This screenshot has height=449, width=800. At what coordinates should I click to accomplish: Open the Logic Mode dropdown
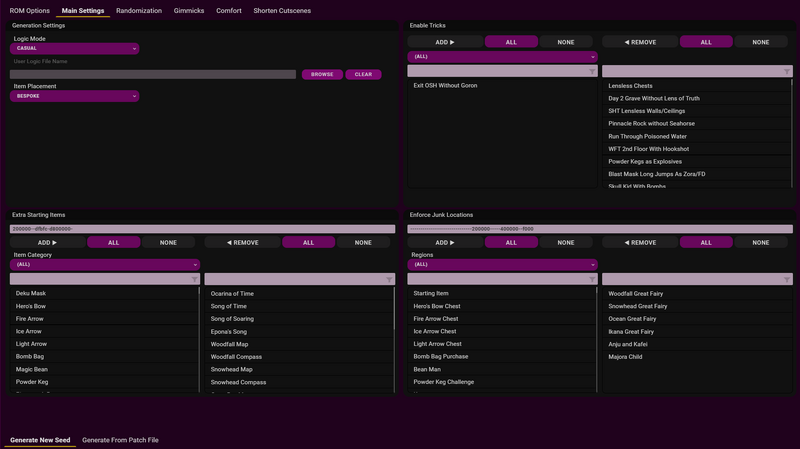[74, 48]
